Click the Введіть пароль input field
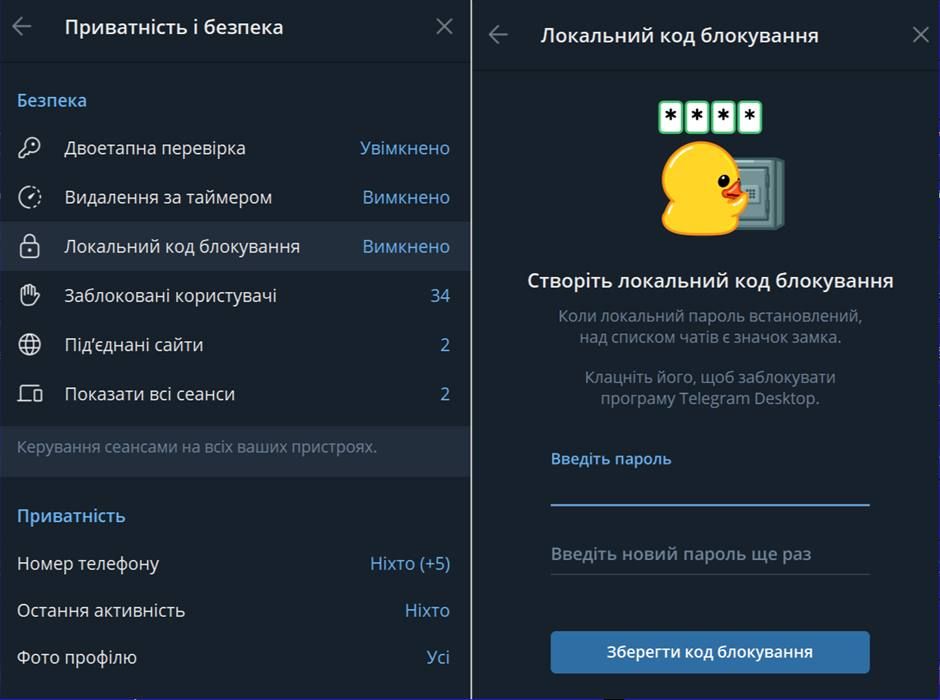 point(710,492)
